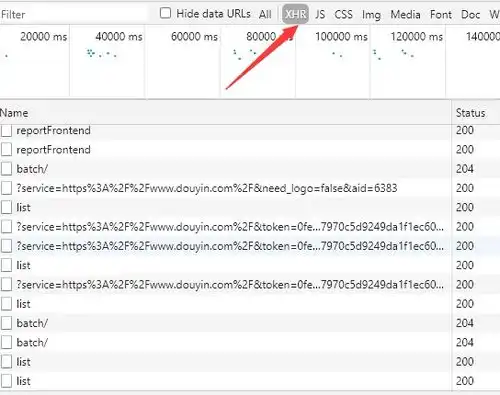
Task: Show only Font requests
Action: coord(441,14)
